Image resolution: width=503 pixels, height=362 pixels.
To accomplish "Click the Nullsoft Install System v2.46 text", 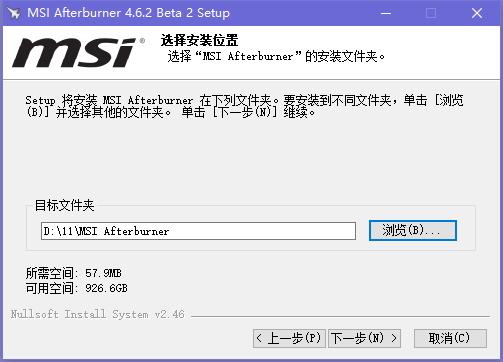I will click(97, 314).
